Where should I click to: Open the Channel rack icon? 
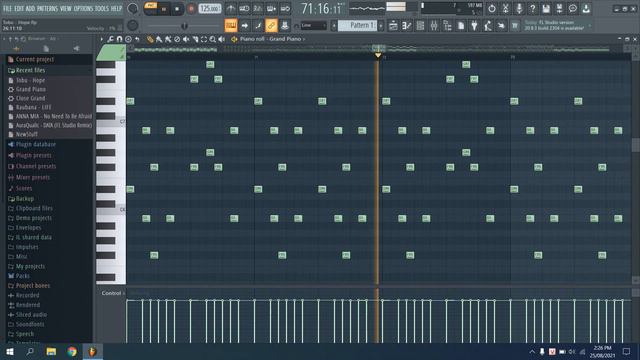(420, 26)
